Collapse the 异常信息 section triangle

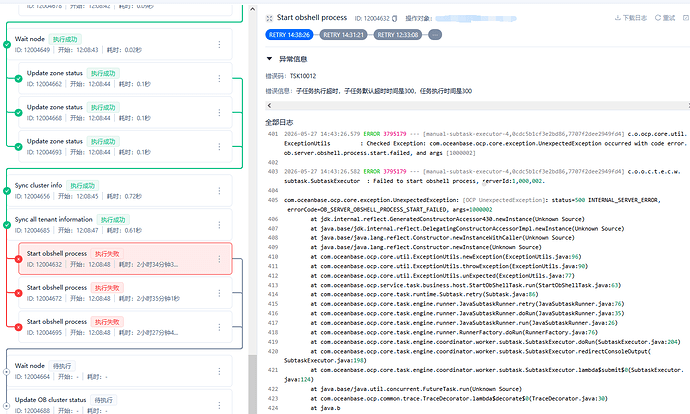(x=269, y=59)
